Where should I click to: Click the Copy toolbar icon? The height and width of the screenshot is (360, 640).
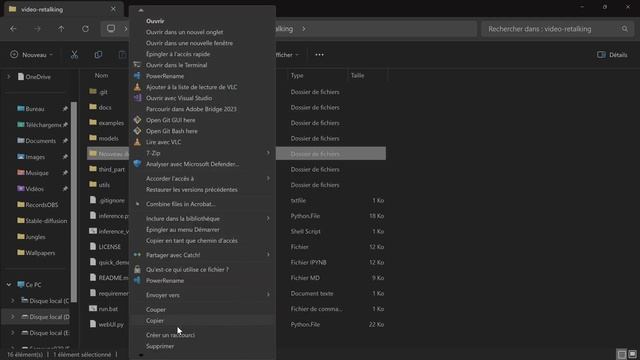coord(98,55)
